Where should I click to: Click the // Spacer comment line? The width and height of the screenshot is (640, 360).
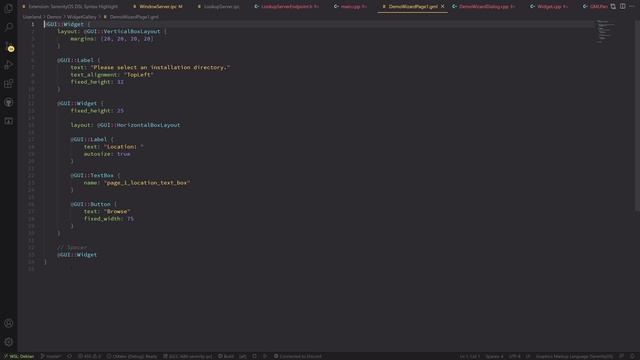point(72,247)
